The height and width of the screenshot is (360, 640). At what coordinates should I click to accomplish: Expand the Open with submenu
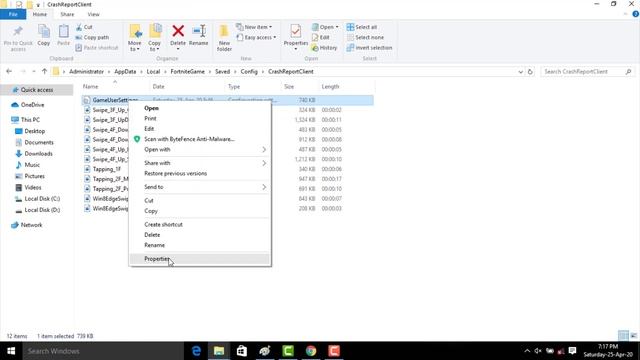tap(200, 149)
